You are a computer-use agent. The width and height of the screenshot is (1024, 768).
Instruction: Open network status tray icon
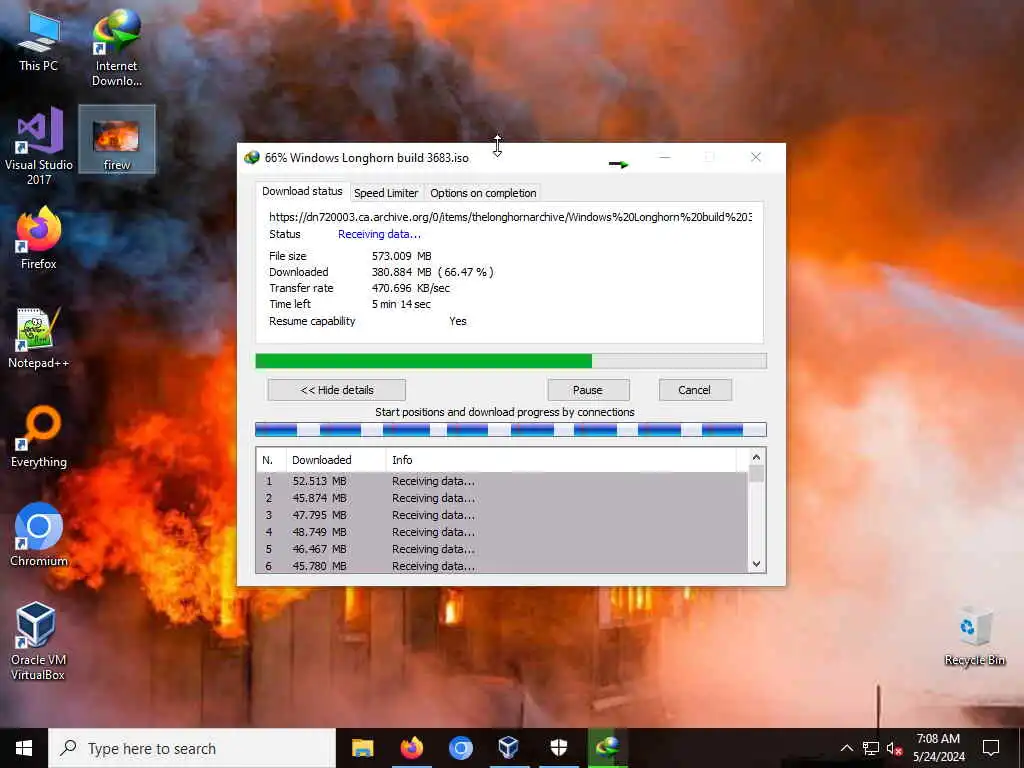[x=871, y=748]
